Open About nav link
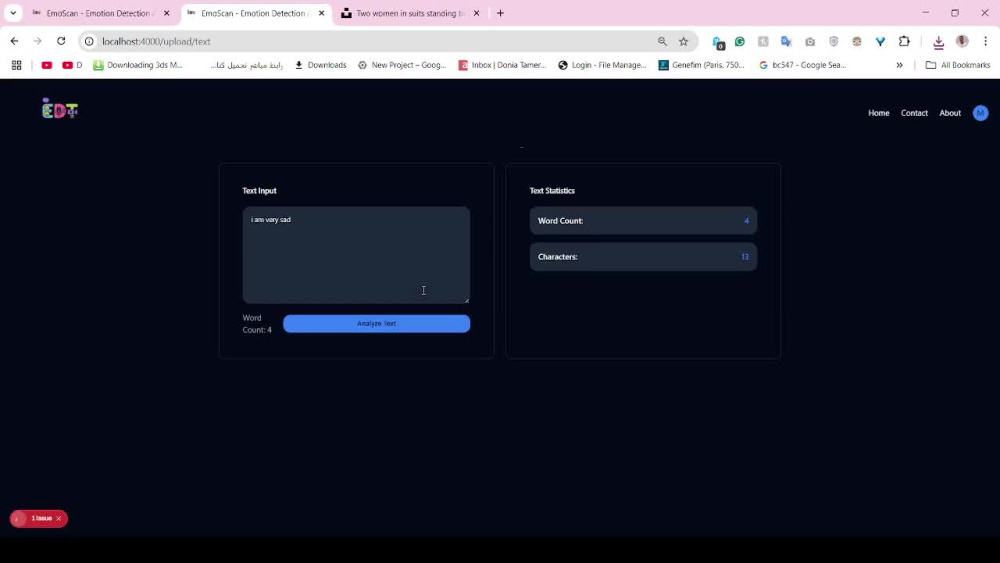This screenshot has width=1000, height=563. [950, 113]
